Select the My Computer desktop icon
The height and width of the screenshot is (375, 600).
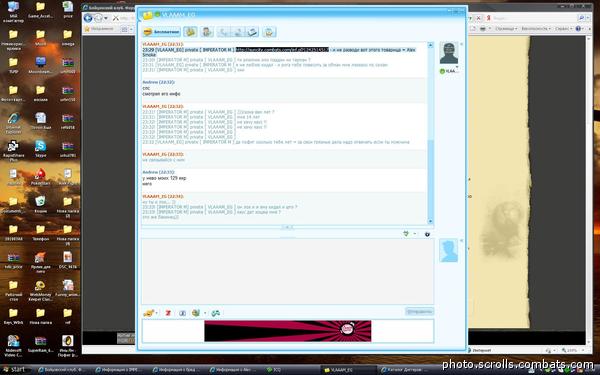pos(13,11)
